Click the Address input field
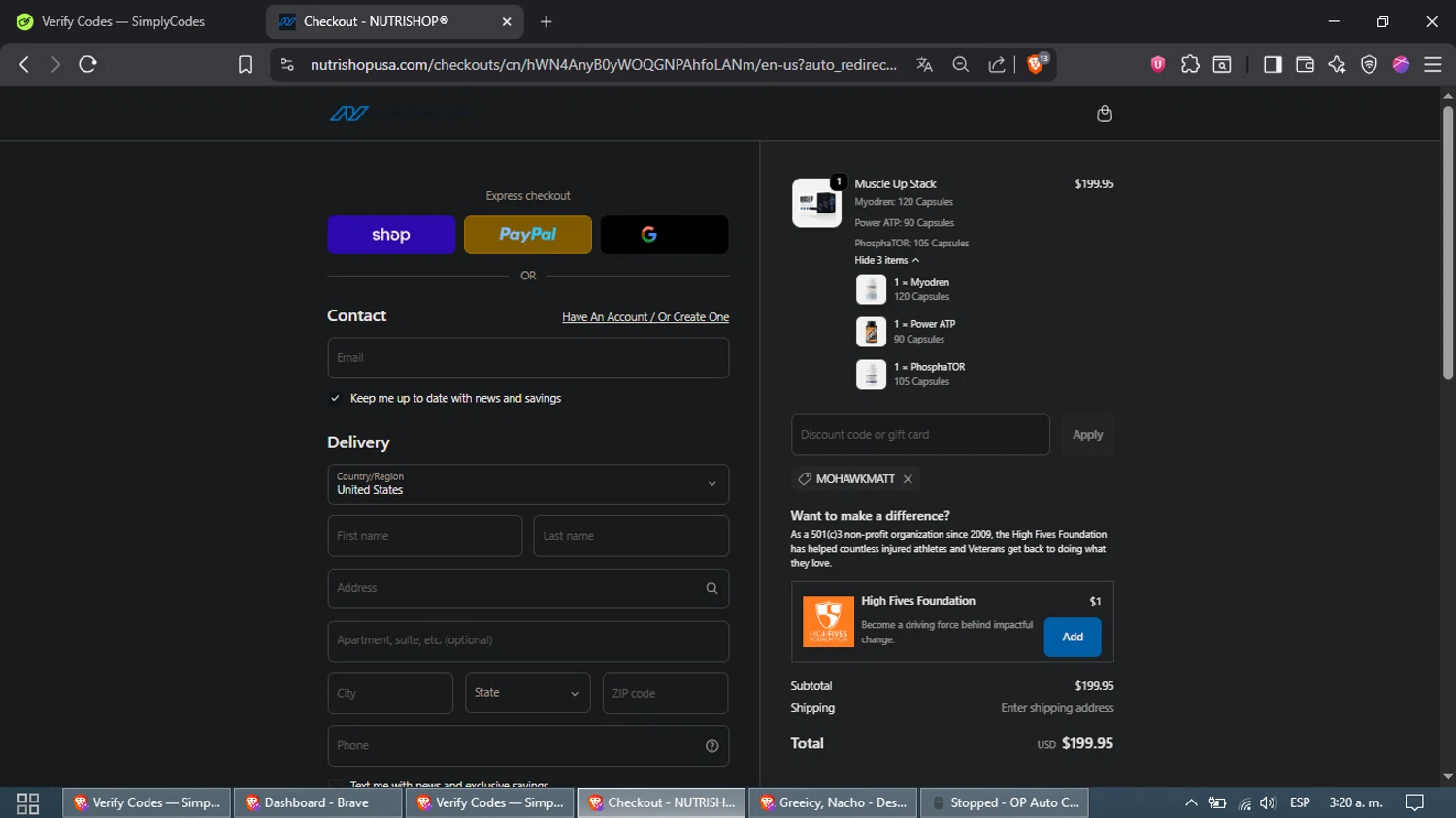The height and width of the screenshot is (818, 1456). [x=528, y=588]
